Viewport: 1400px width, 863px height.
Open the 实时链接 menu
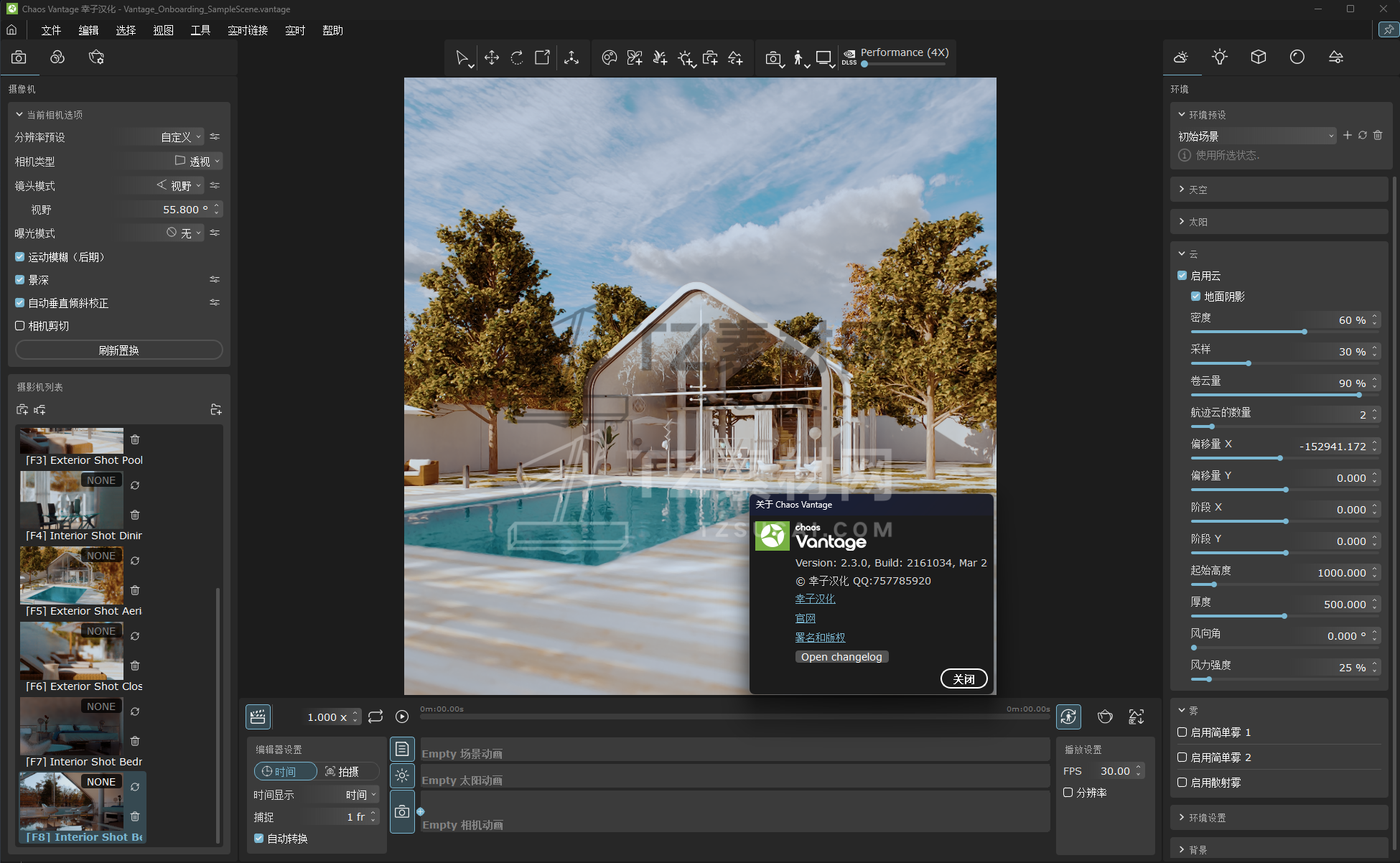point(248,30)
